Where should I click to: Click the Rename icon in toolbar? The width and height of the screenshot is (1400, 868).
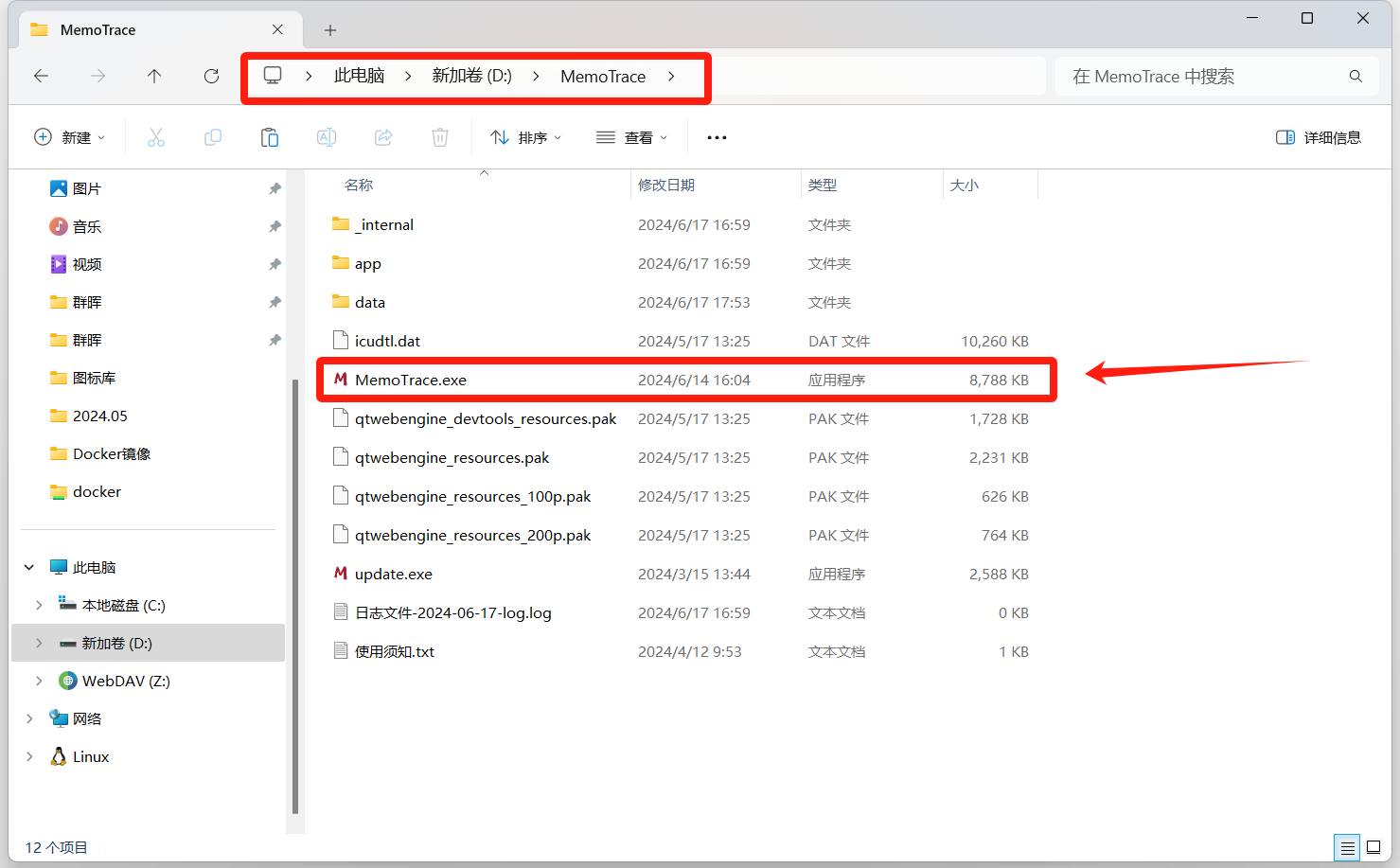point(327,138)
